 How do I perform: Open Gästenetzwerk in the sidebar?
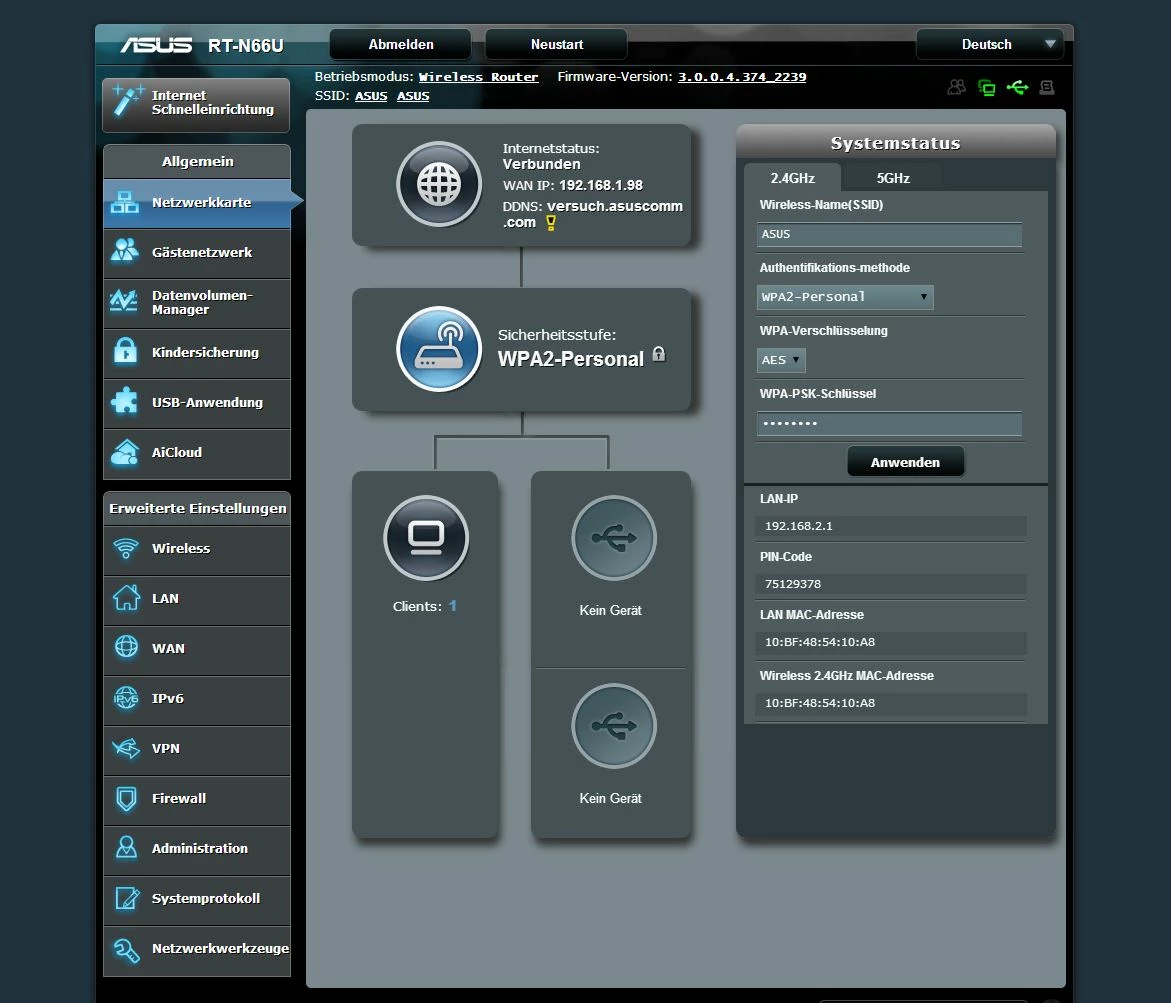(x=197, y=252)
